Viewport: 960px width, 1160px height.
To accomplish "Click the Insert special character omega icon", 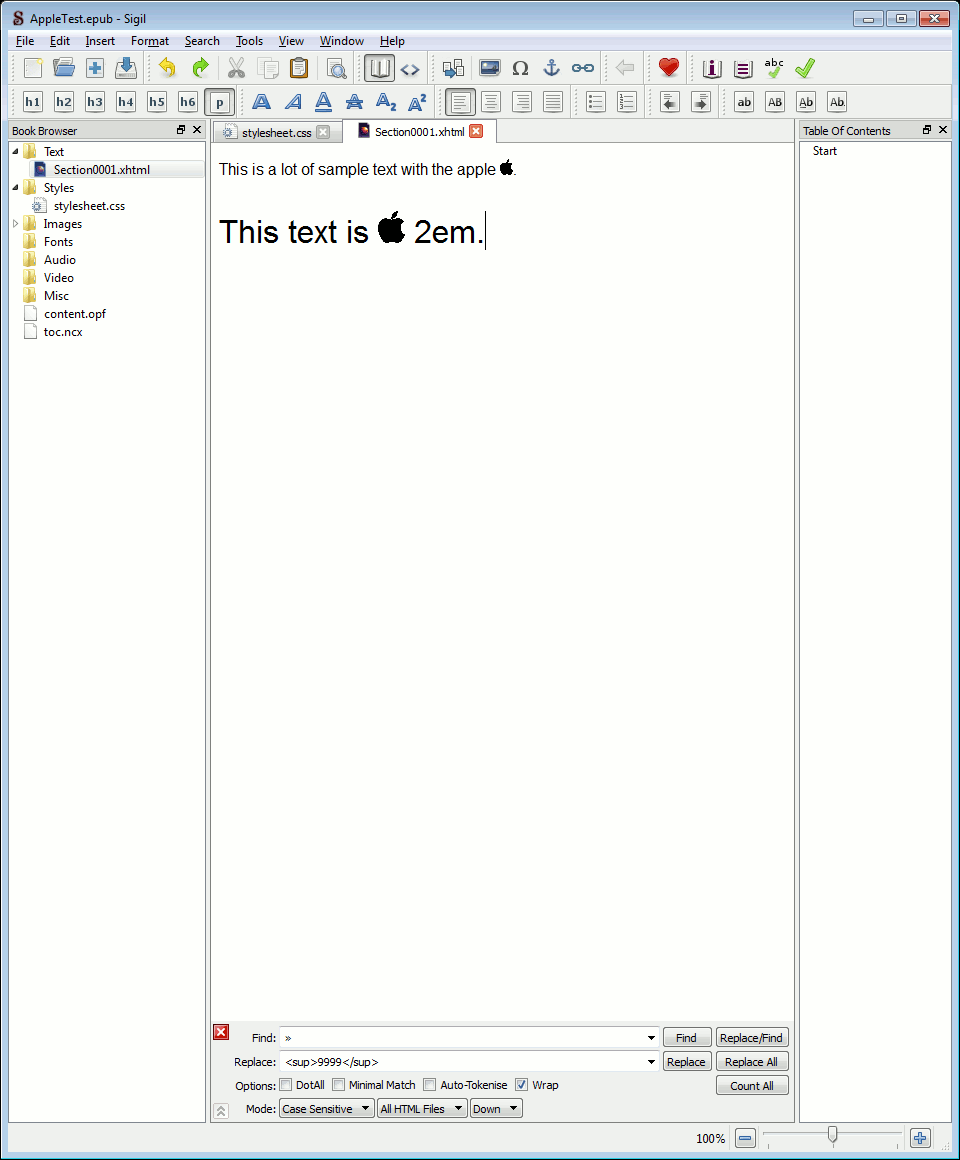I will (520, 68).
